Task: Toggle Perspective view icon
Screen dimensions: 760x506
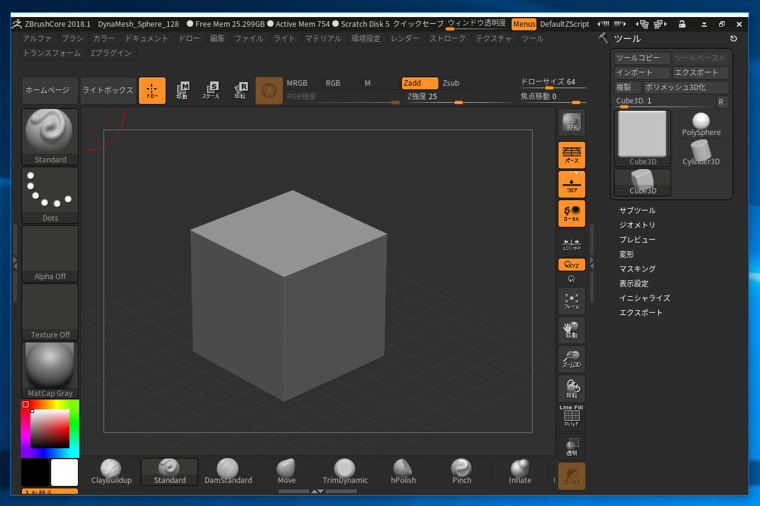Action: pos(572,155)
